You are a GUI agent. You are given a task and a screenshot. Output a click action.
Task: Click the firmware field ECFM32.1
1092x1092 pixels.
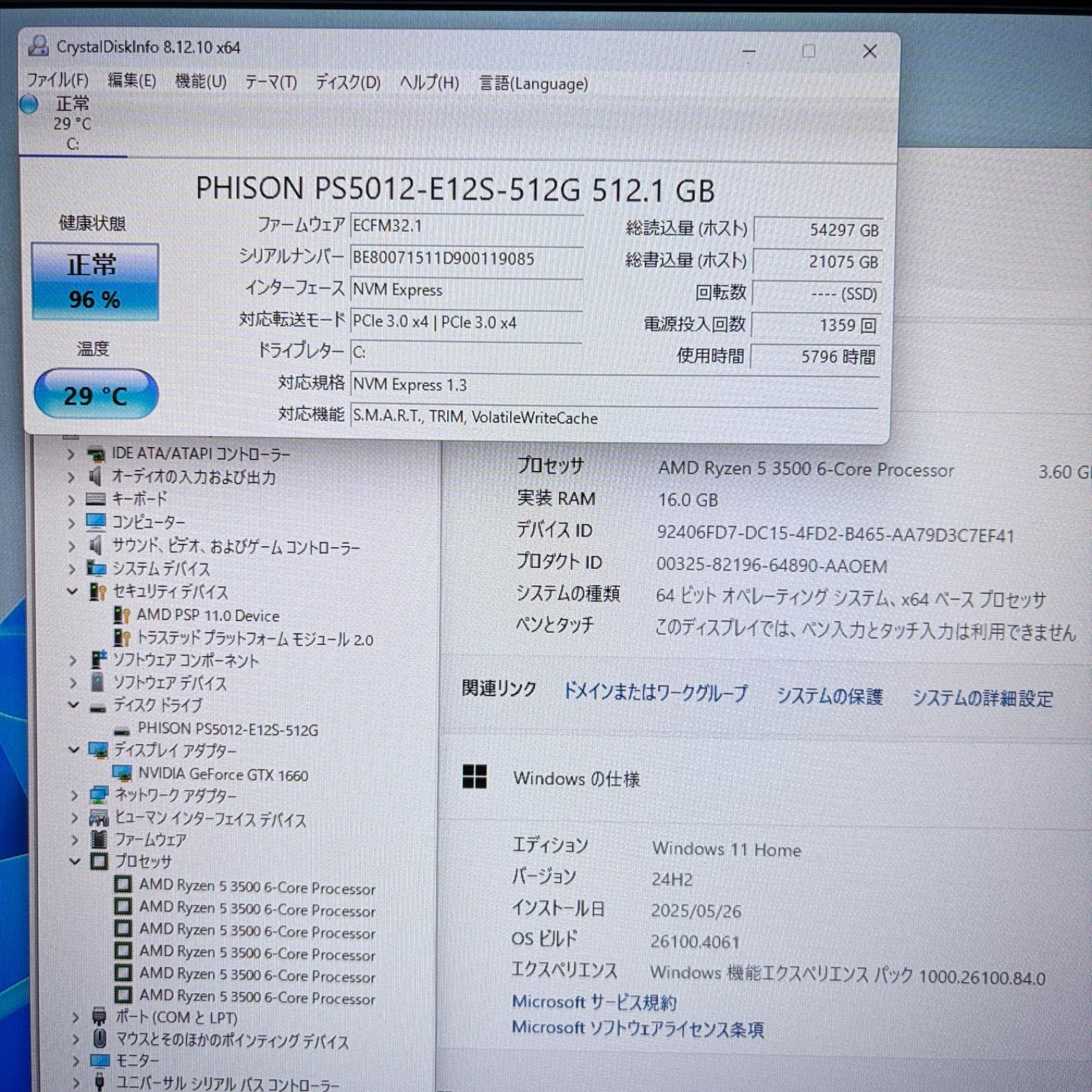[x=466, y=226]
